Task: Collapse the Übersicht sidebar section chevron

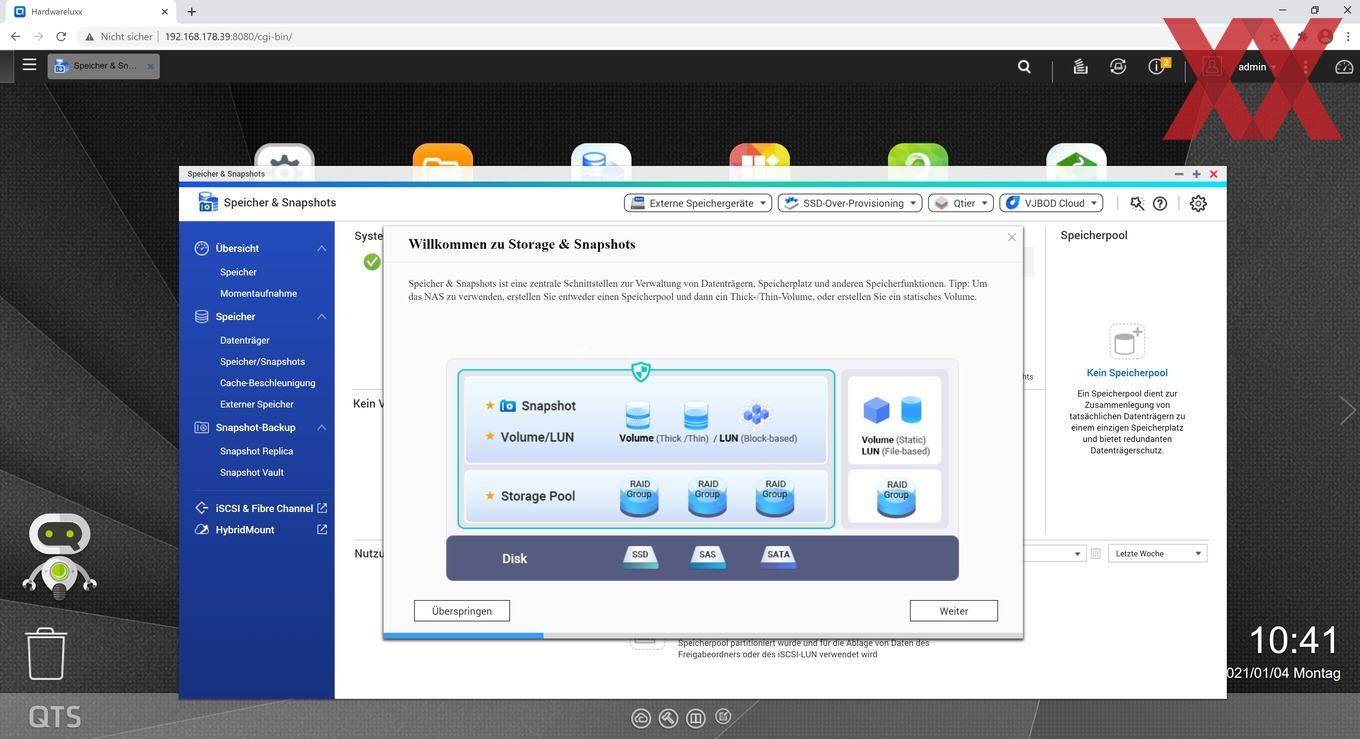Action: [322, 248]
